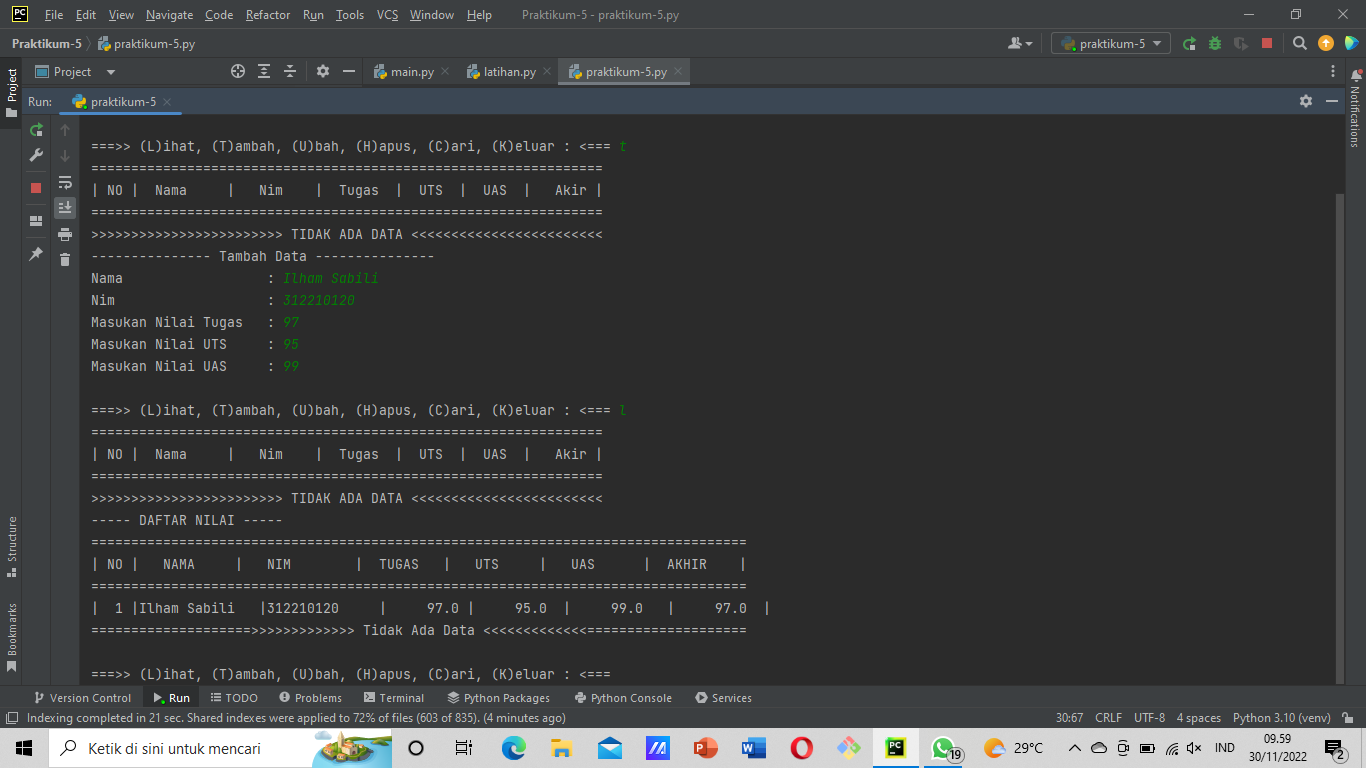Pin the Run tab
This screenshot has height=768, width=1366.
point(36,254)
